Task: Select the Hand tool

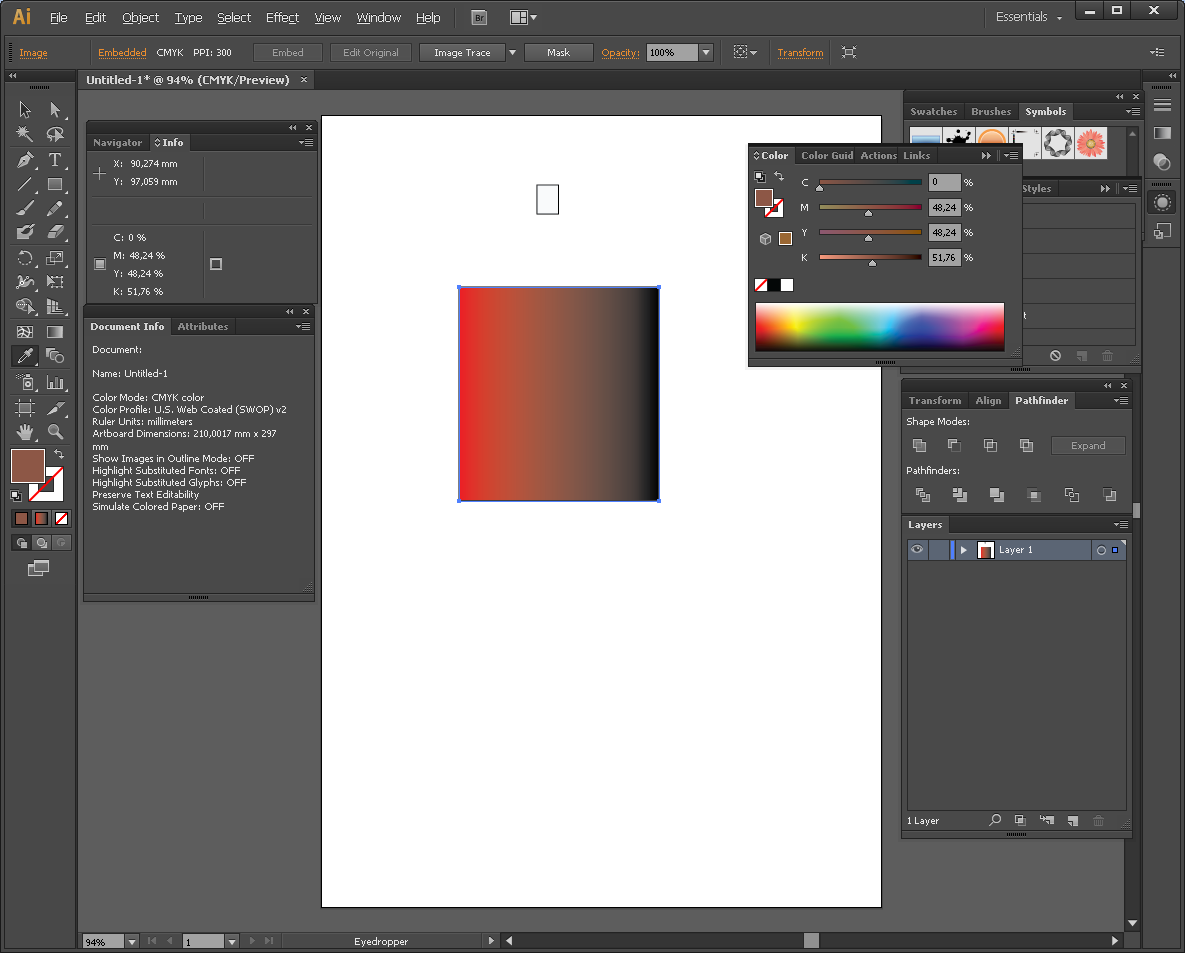Action: (x=25, y=432)
